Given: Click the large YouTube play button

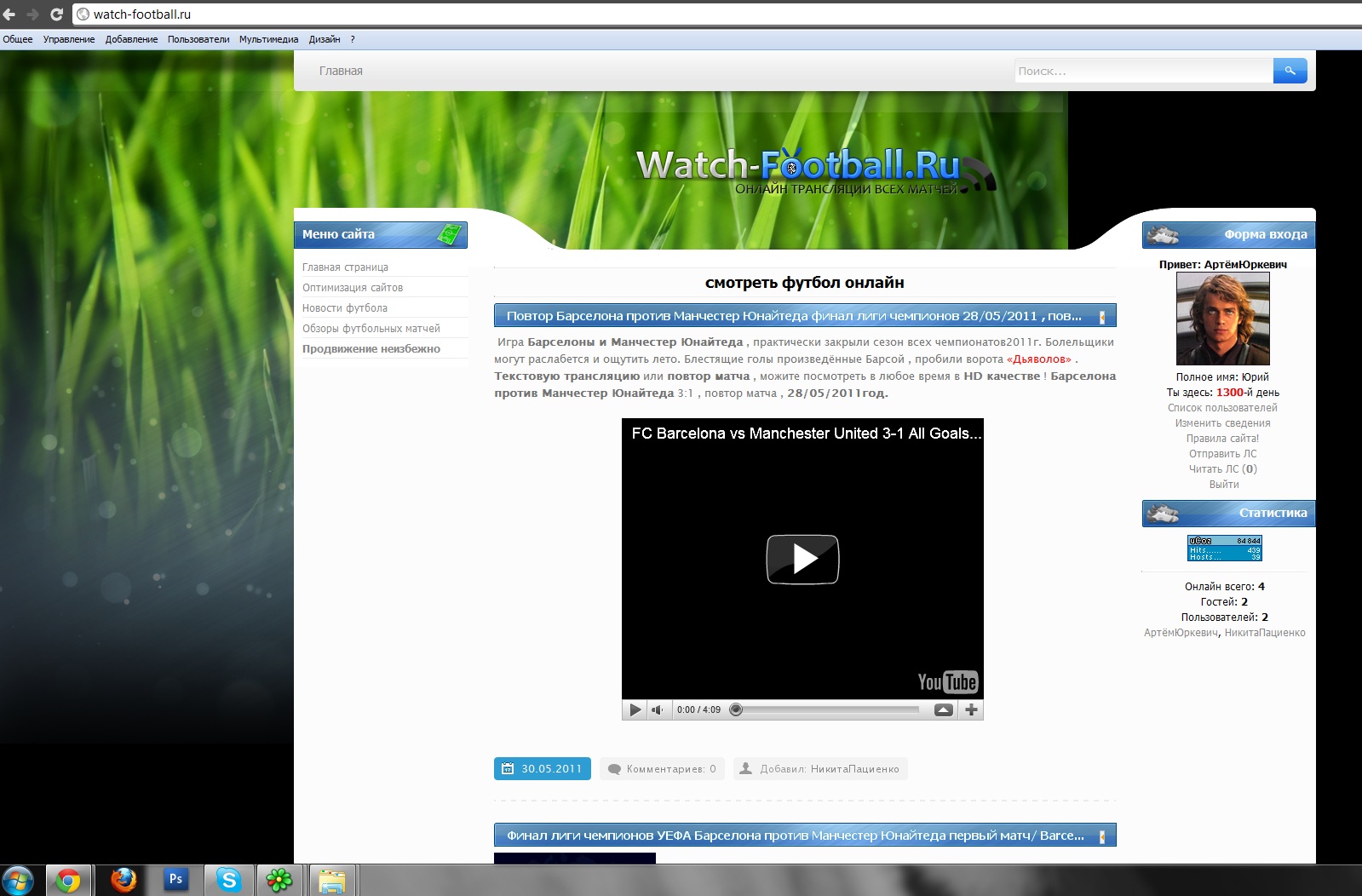Looking at the screenshot, I should [x=802, y=560].
